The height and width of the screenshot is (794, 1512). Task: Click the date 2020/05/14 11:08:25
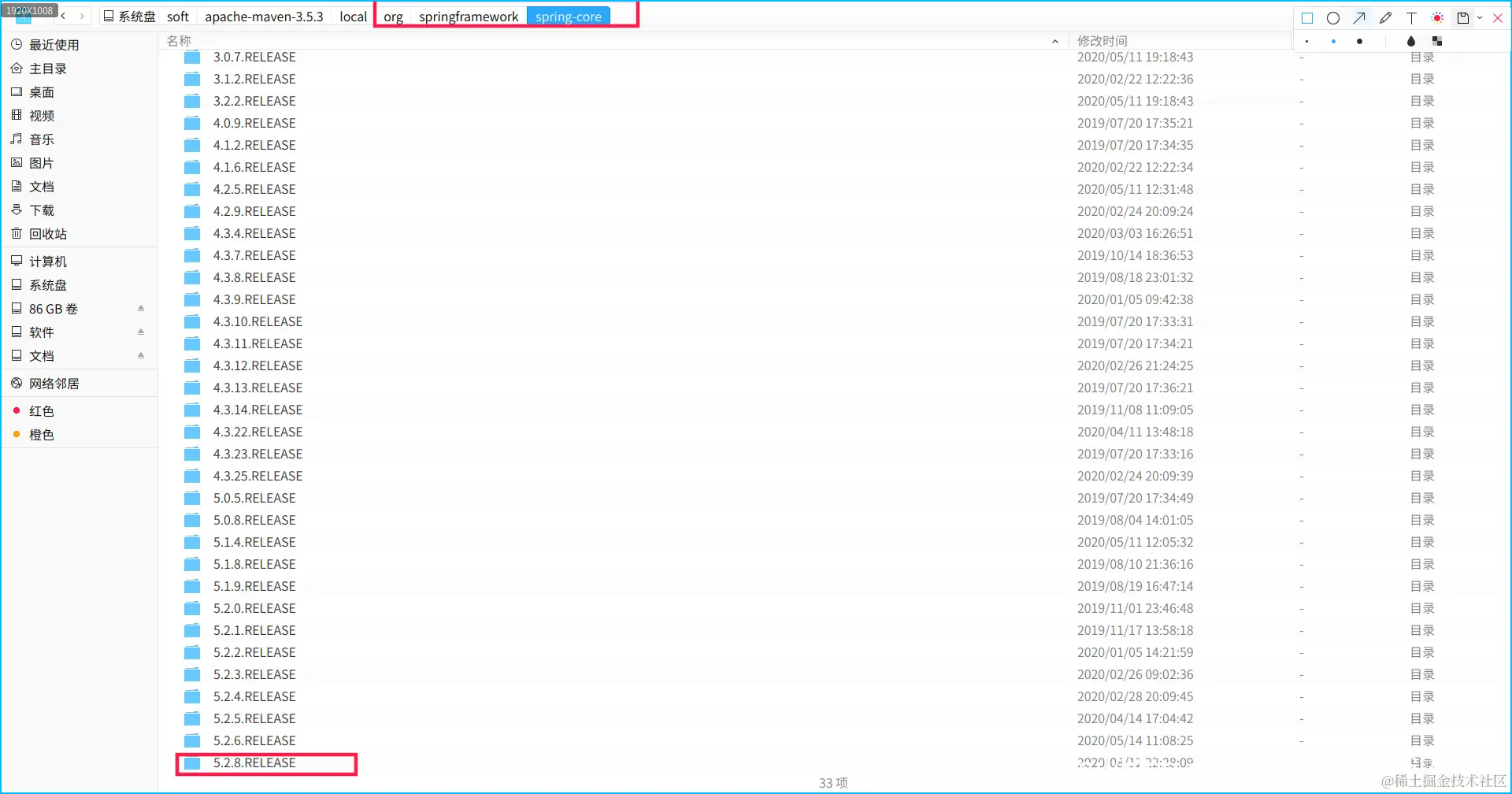coord(1135,740)
